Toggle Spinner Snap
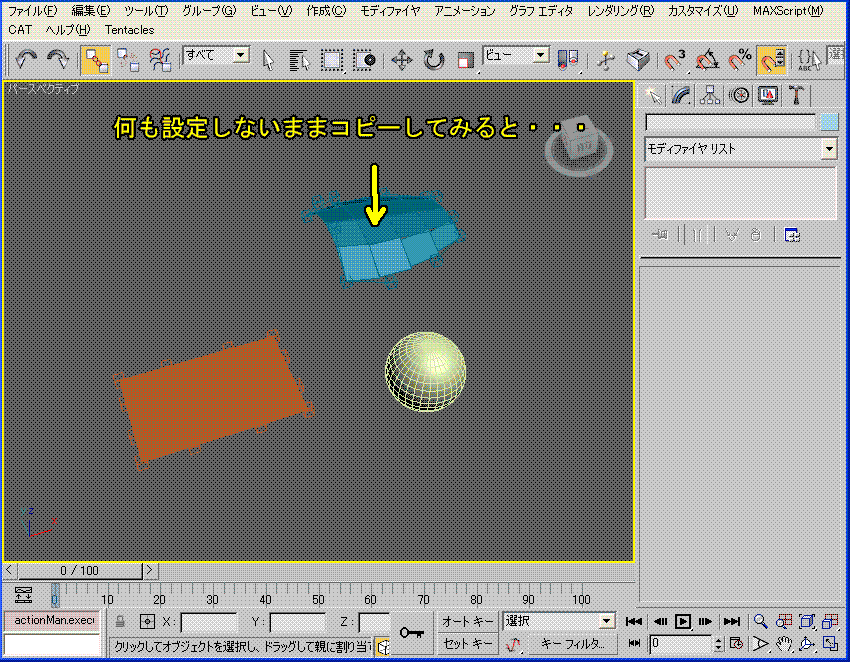Viewport: 850px width, 662px height. pos(771,60)
